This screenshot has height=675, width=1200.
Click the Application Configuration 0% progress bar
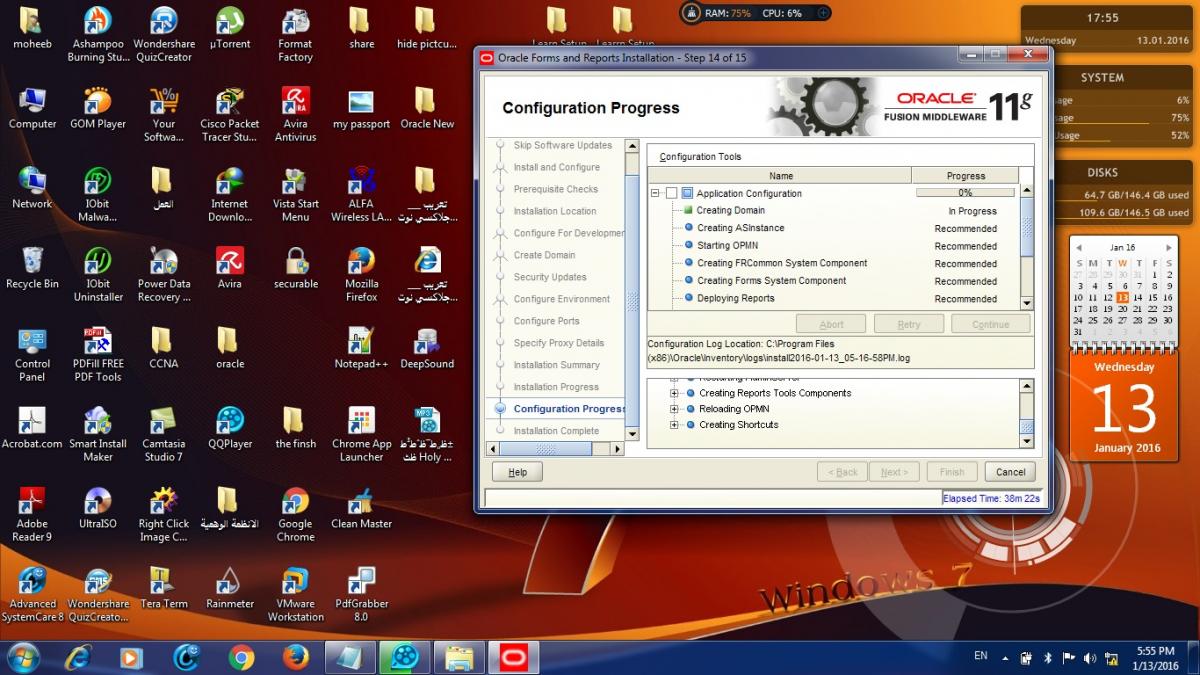point(965,193)
